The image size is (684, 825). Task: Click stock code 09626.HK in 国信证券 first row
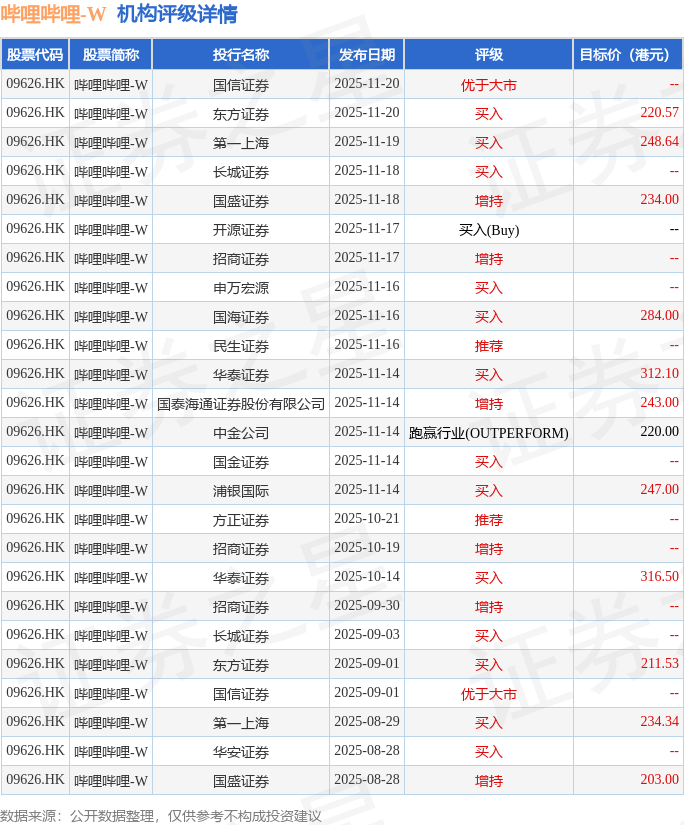point(35,84)
